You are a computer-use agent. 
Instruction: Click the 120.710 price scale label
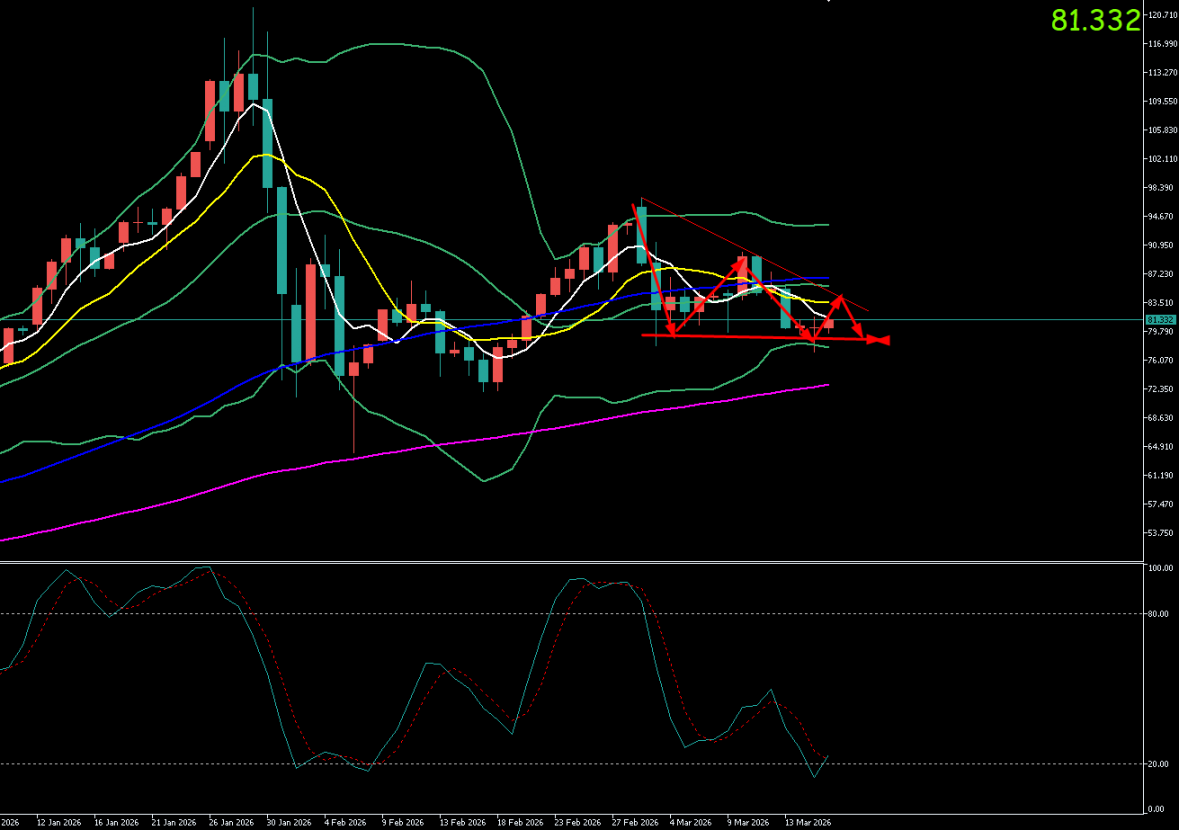tap(1161, 15)
